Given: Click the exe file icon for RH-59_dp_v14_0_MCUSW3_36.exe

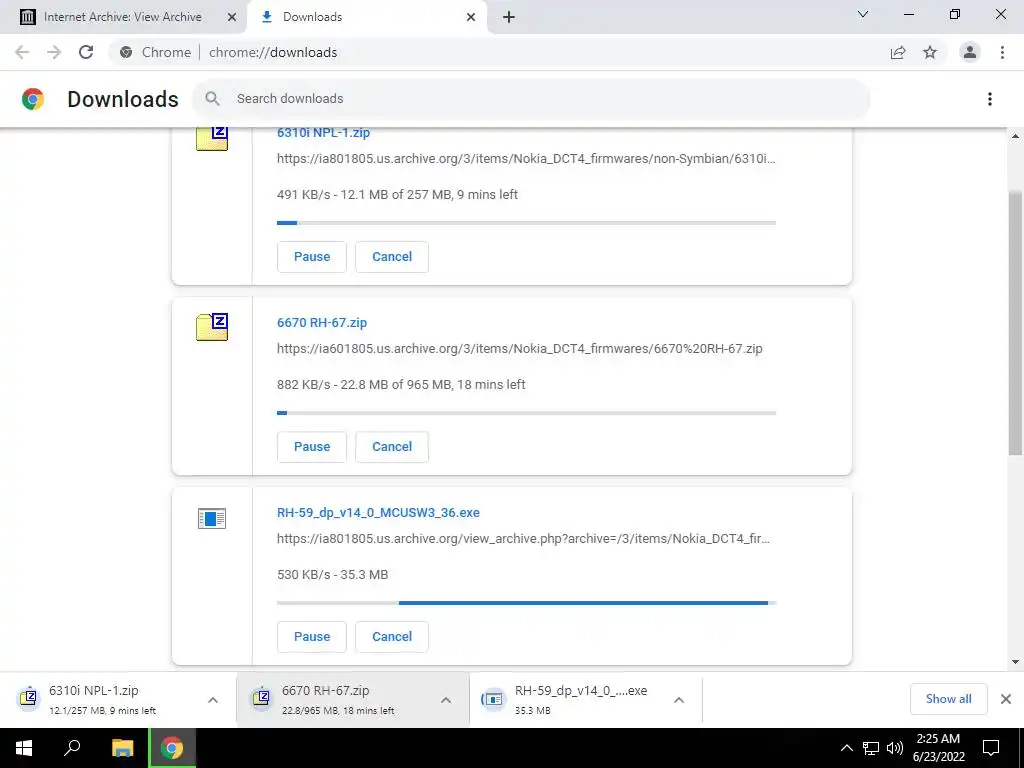Looking at the screenshot, I should tap(212, 519).
